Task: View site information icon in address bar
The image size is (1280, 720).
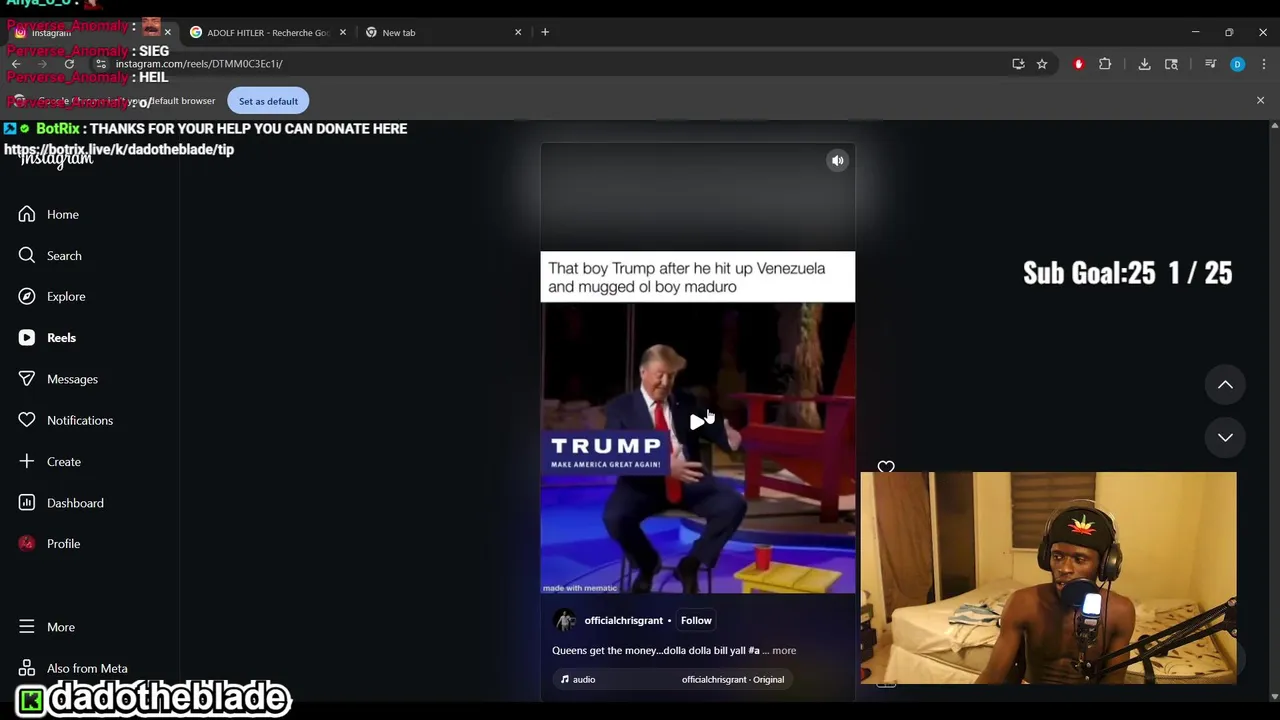Action: (101, 64)
